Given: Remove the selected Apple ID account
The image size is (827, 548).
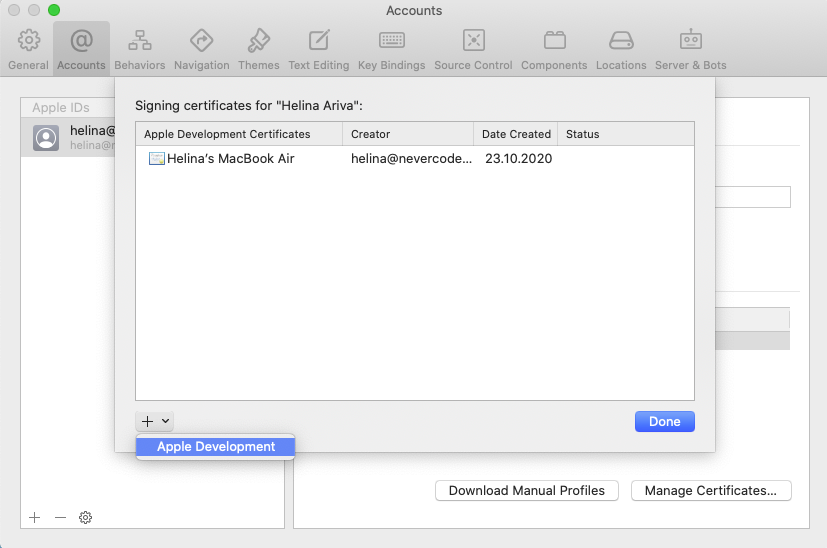Looking at the screenshot, I should pos(60,517).
